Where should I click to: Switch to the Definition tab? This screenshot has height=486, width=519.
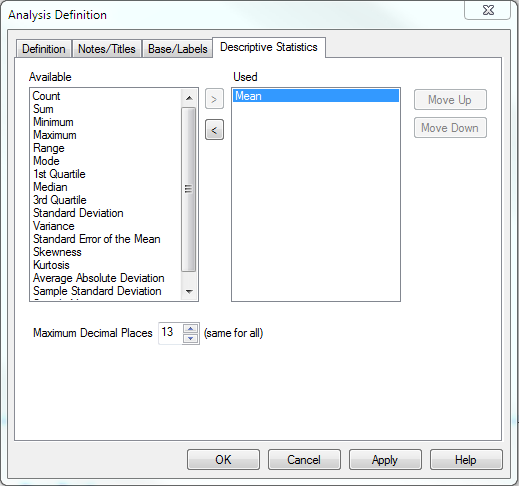(x=44, y=49)
